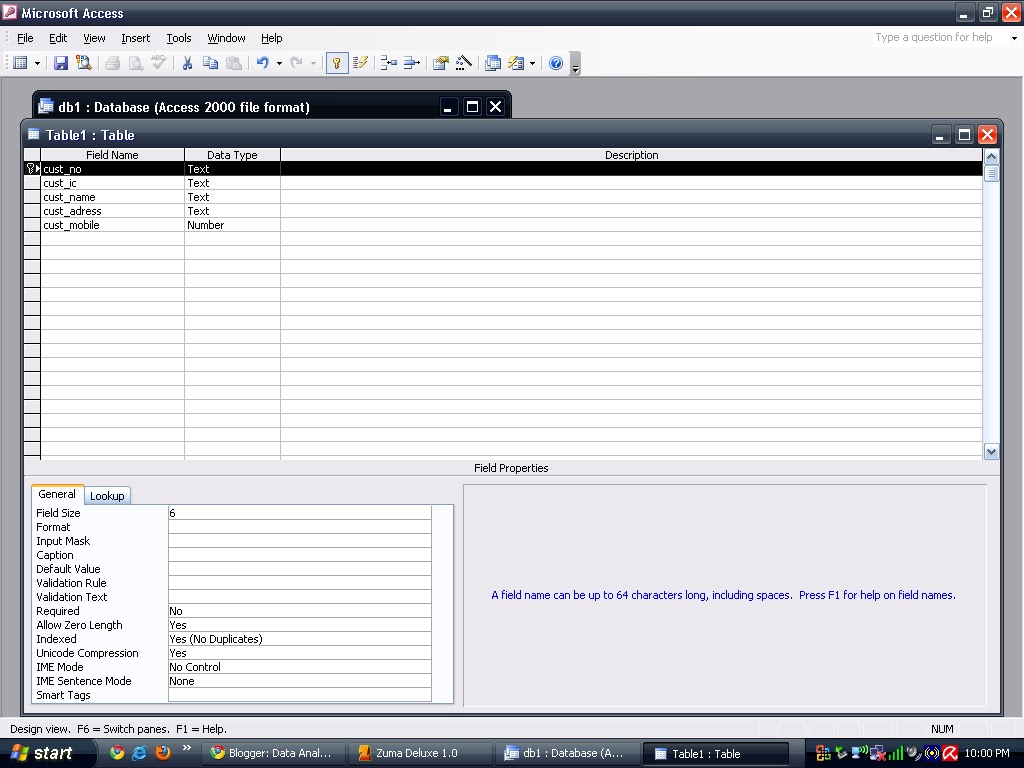Click the IME Mode value No Control
This screenshot has width=1024, height=768.
pos(300,667)
